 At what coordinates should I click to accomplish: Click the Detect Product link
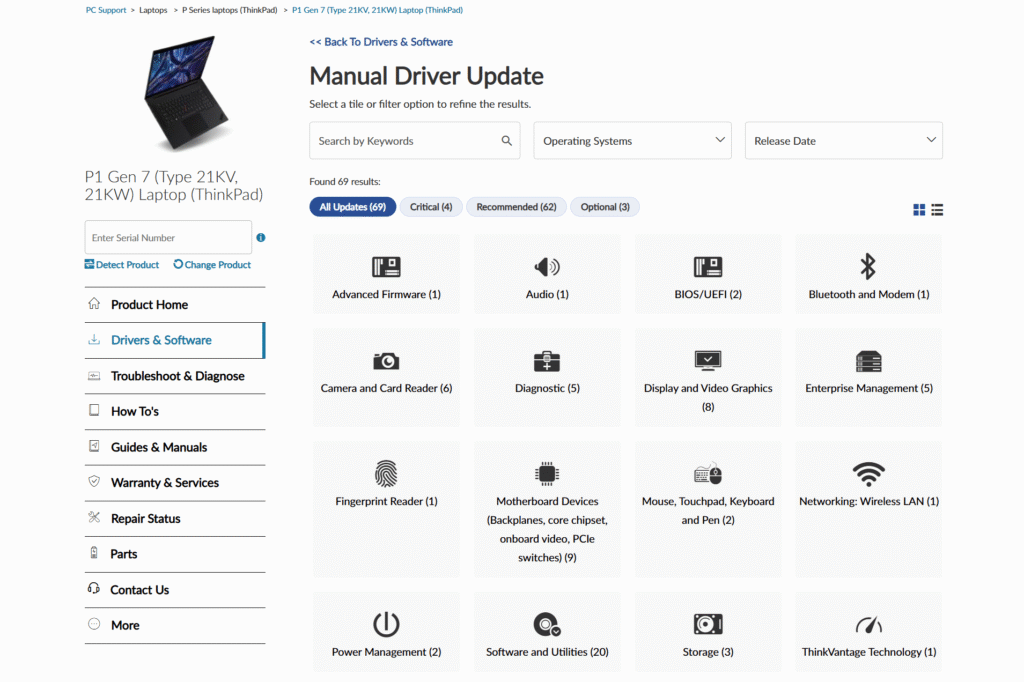(122, 265)
